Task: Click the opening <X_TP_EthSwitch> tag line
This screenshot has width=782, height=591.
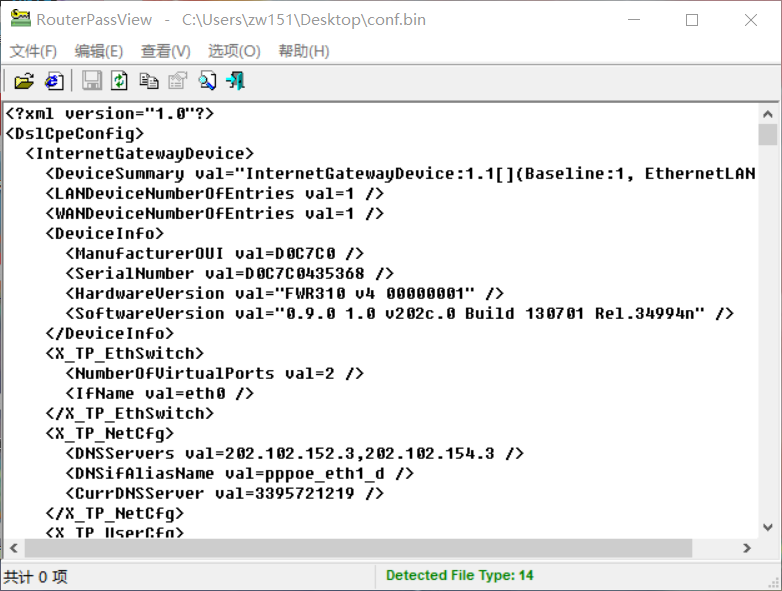Action: click(x=125, y=354)
